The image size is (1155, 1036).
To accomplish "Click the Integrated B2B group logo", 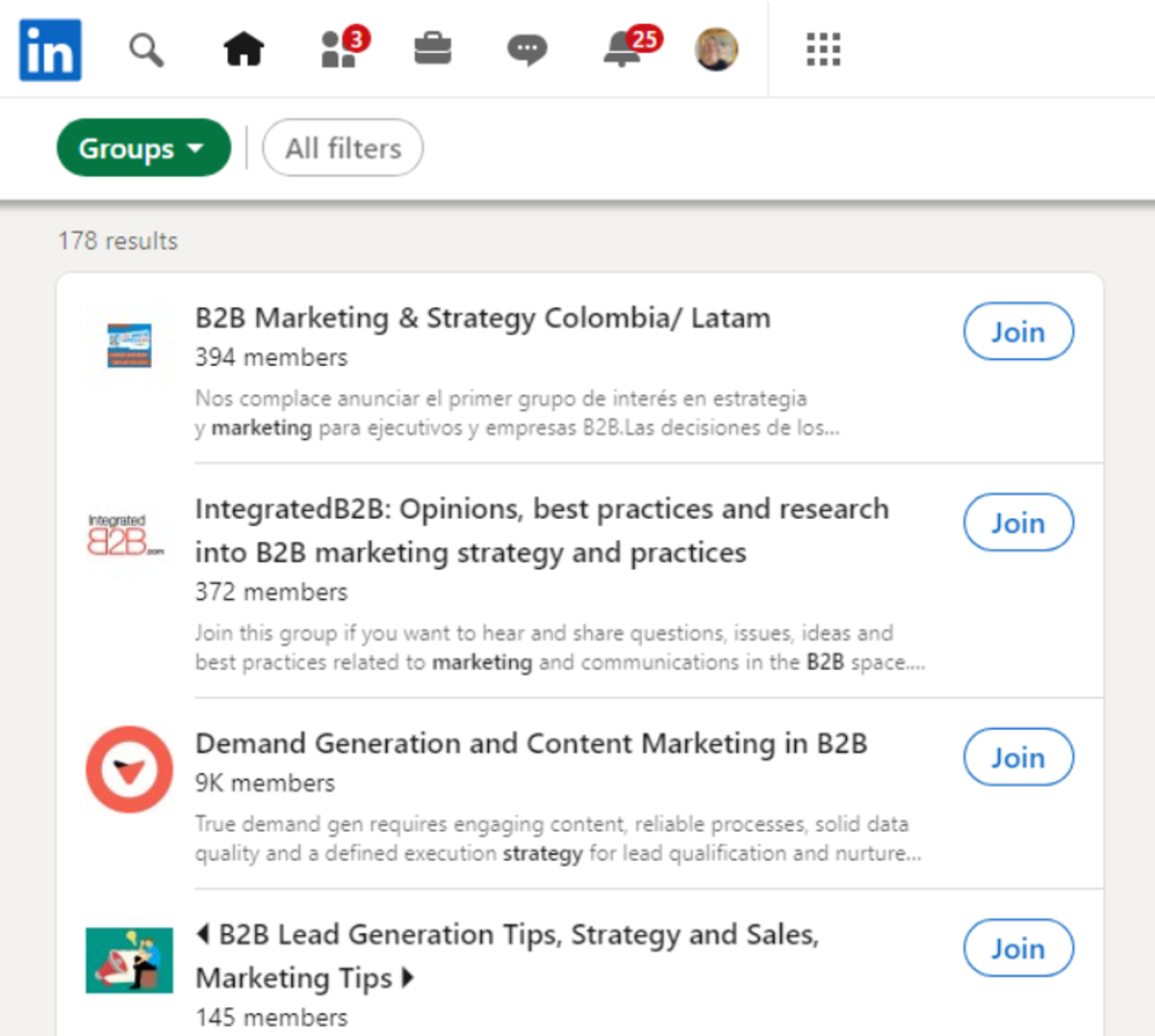I will pyautogui.click(x=126, y=536).
